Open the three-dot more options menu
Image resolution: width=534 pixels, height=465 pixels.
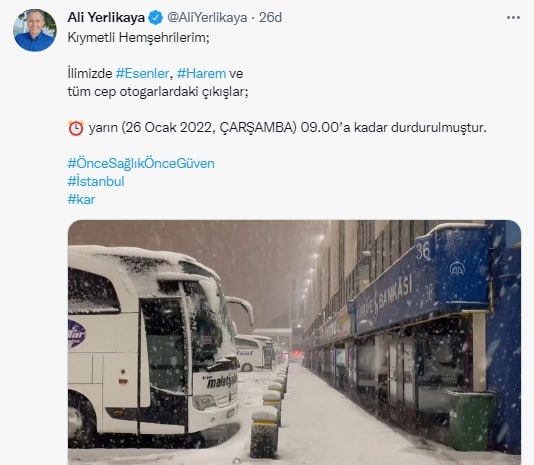pos(513,18)
